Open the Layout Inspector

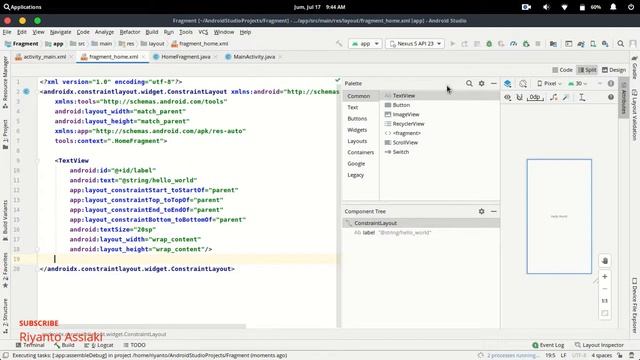click(x=599, y=345)
